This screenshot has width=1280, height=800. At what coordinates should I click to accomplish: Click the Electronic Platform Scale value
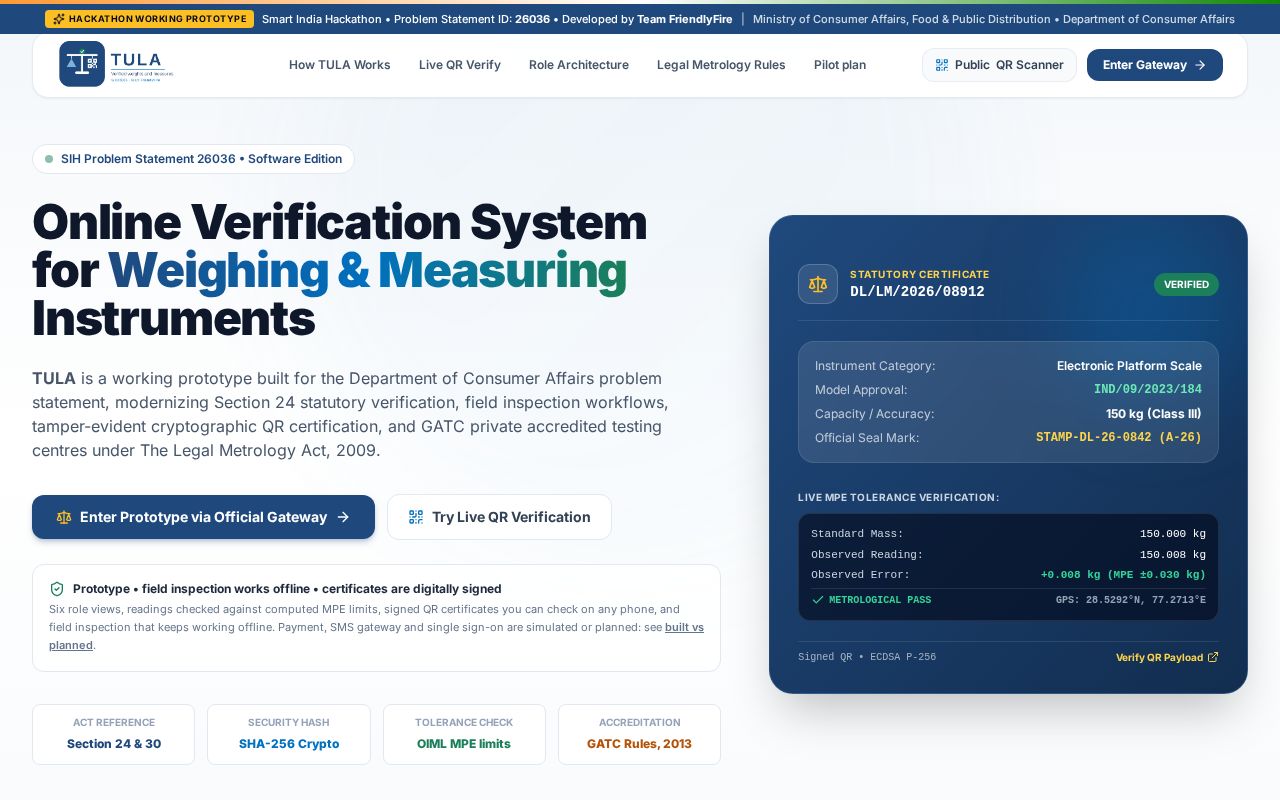pyautogui.click(x=1129, y=366)
